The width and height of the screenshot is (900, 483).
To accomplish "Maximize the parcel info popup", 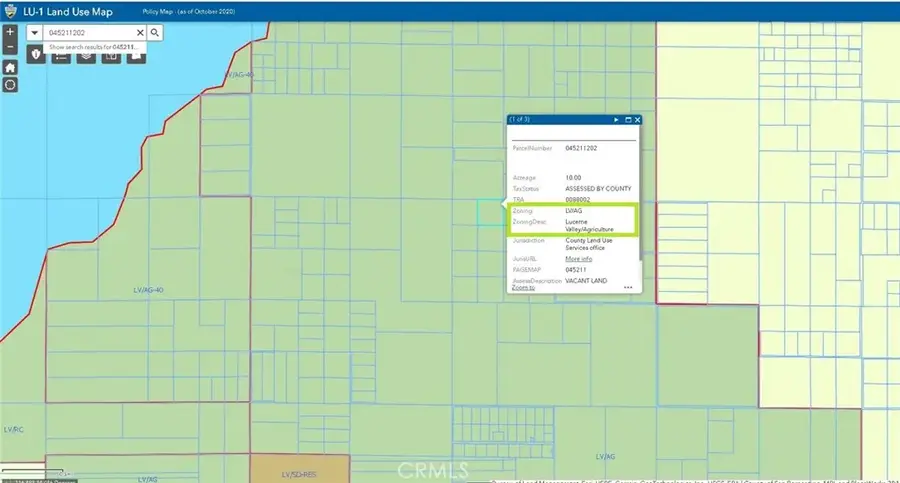I will tap(628, 120).
